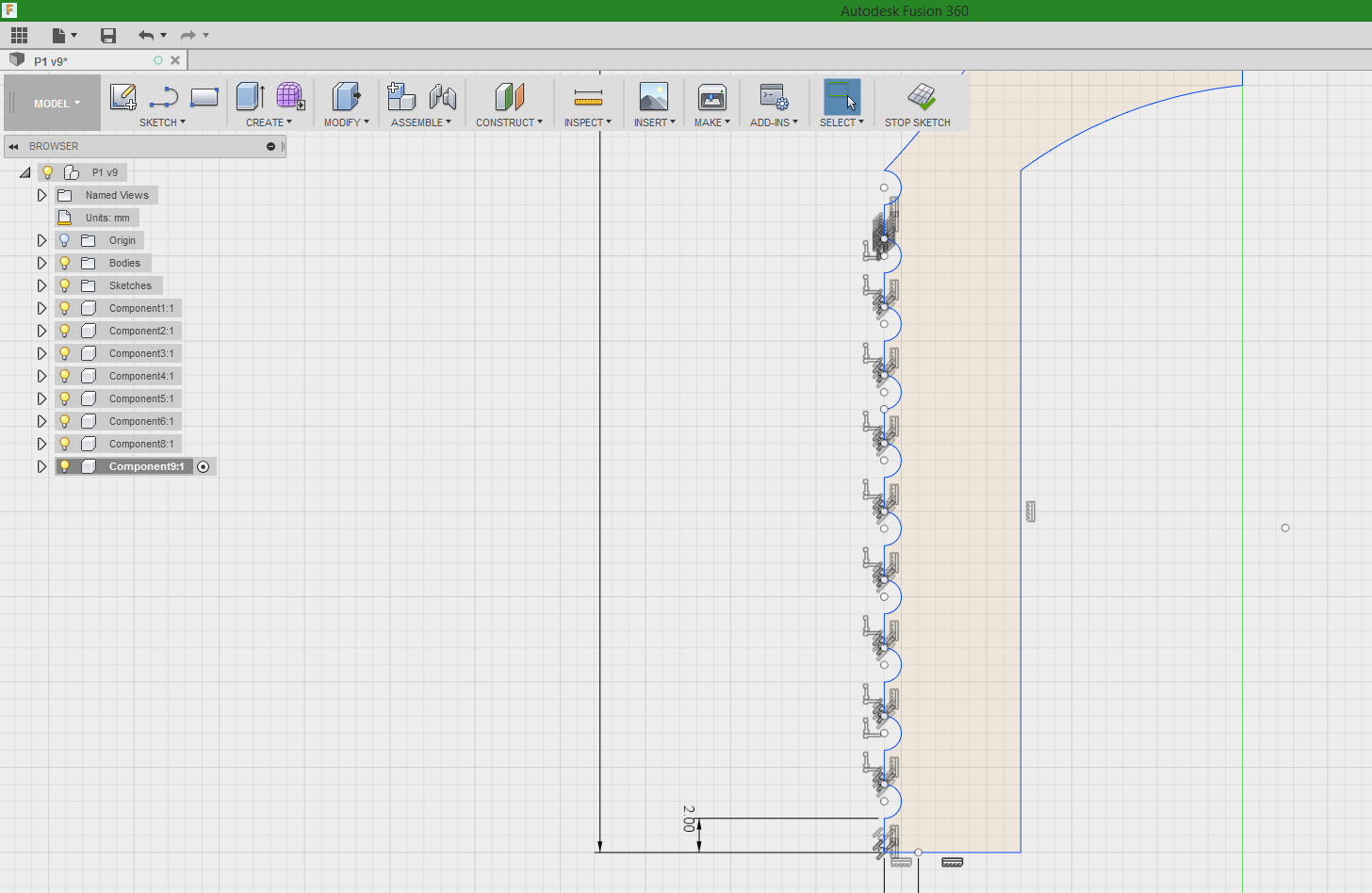Hide Component1:1 via its bulb
This screenshot has width=1372, height=893.
[65, 308]
